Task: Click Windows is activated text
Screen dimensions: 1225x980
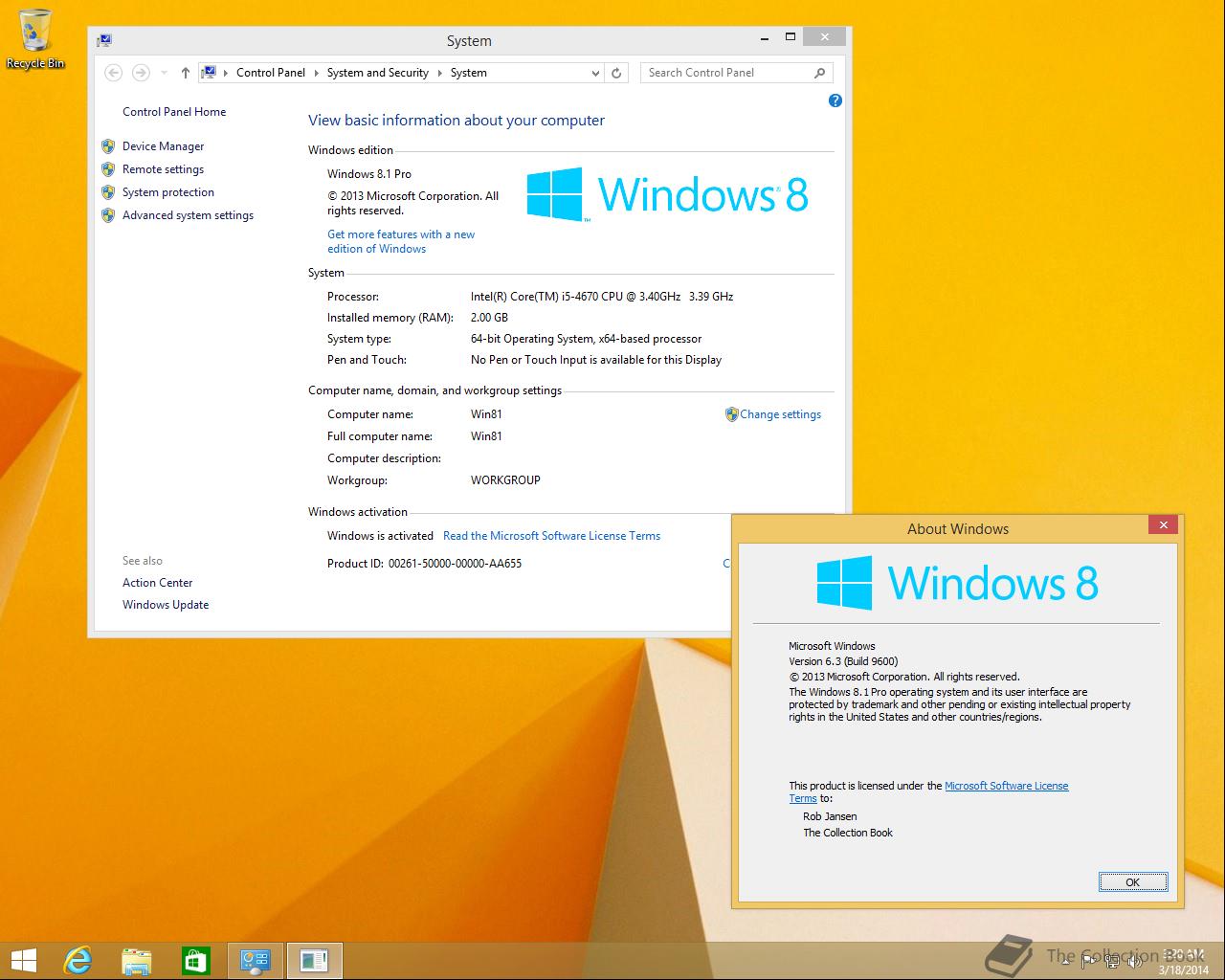Action: pos(380,536)
